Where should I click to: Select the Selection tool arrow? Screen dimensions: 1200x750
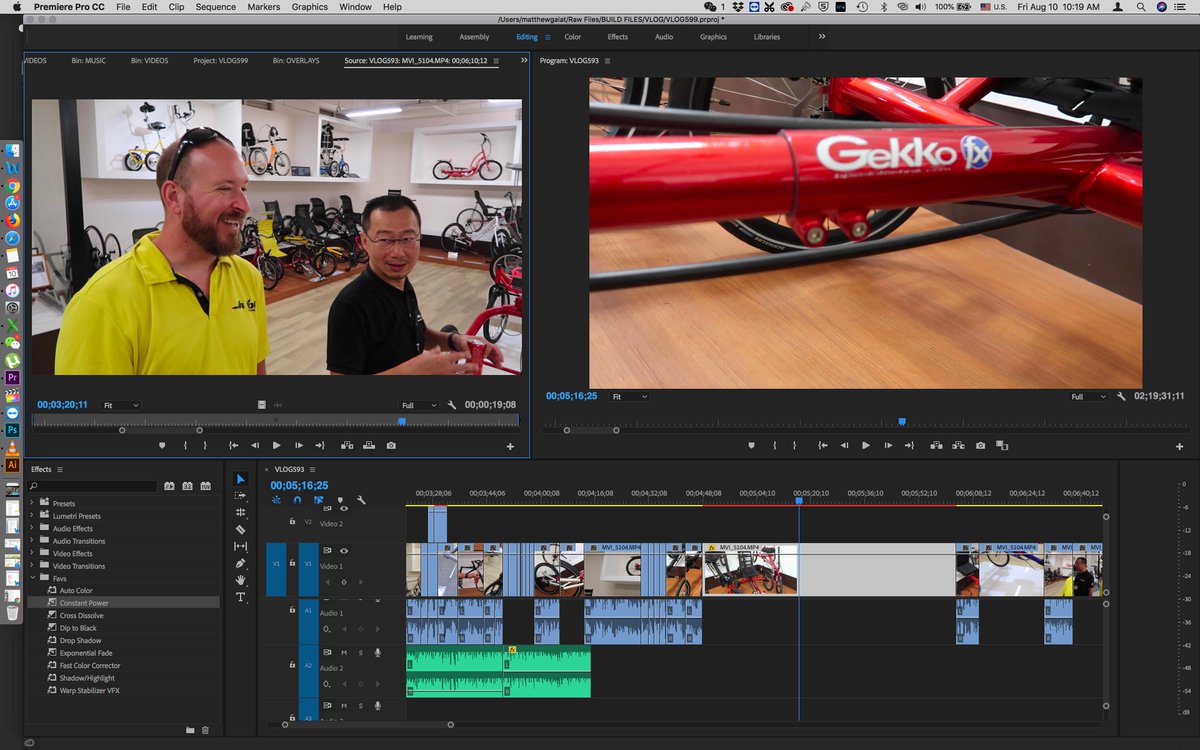click(x=241, y=479)
